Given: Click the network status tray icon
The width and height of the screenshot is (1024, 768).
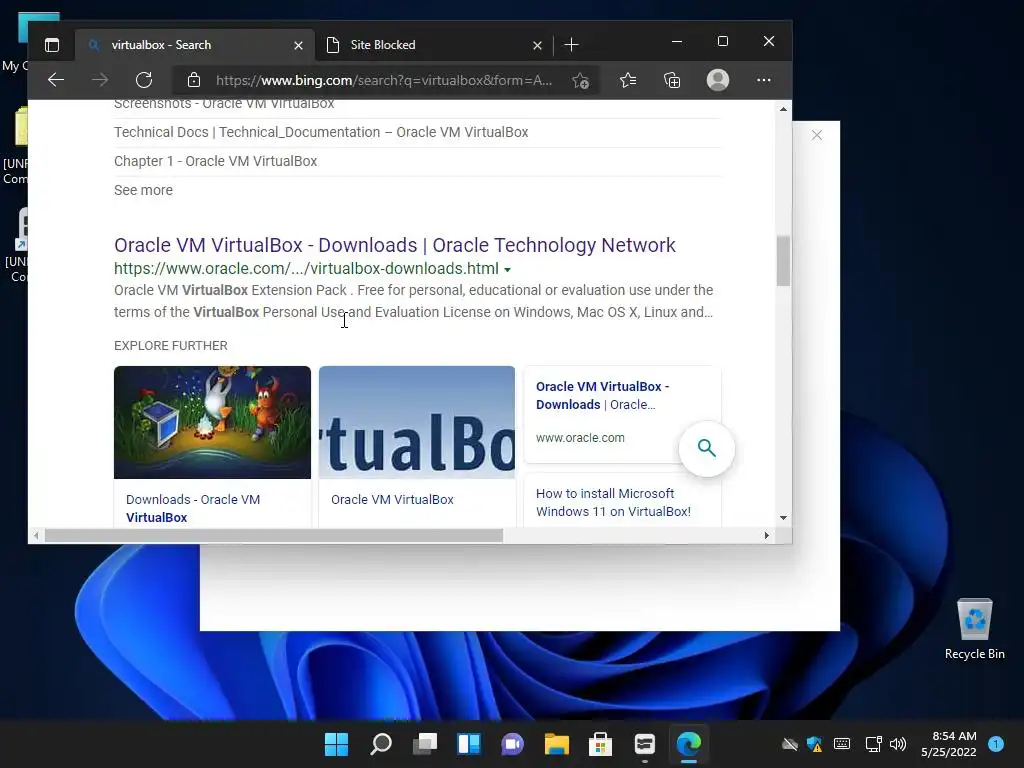Looking at the screenshot, I should coord(873,744).
